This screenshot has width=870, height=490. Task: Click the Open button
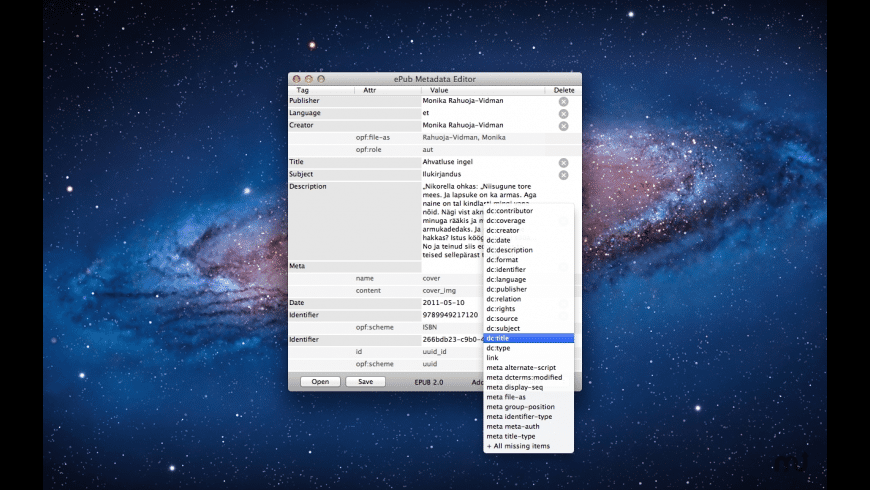coord(320,382)
